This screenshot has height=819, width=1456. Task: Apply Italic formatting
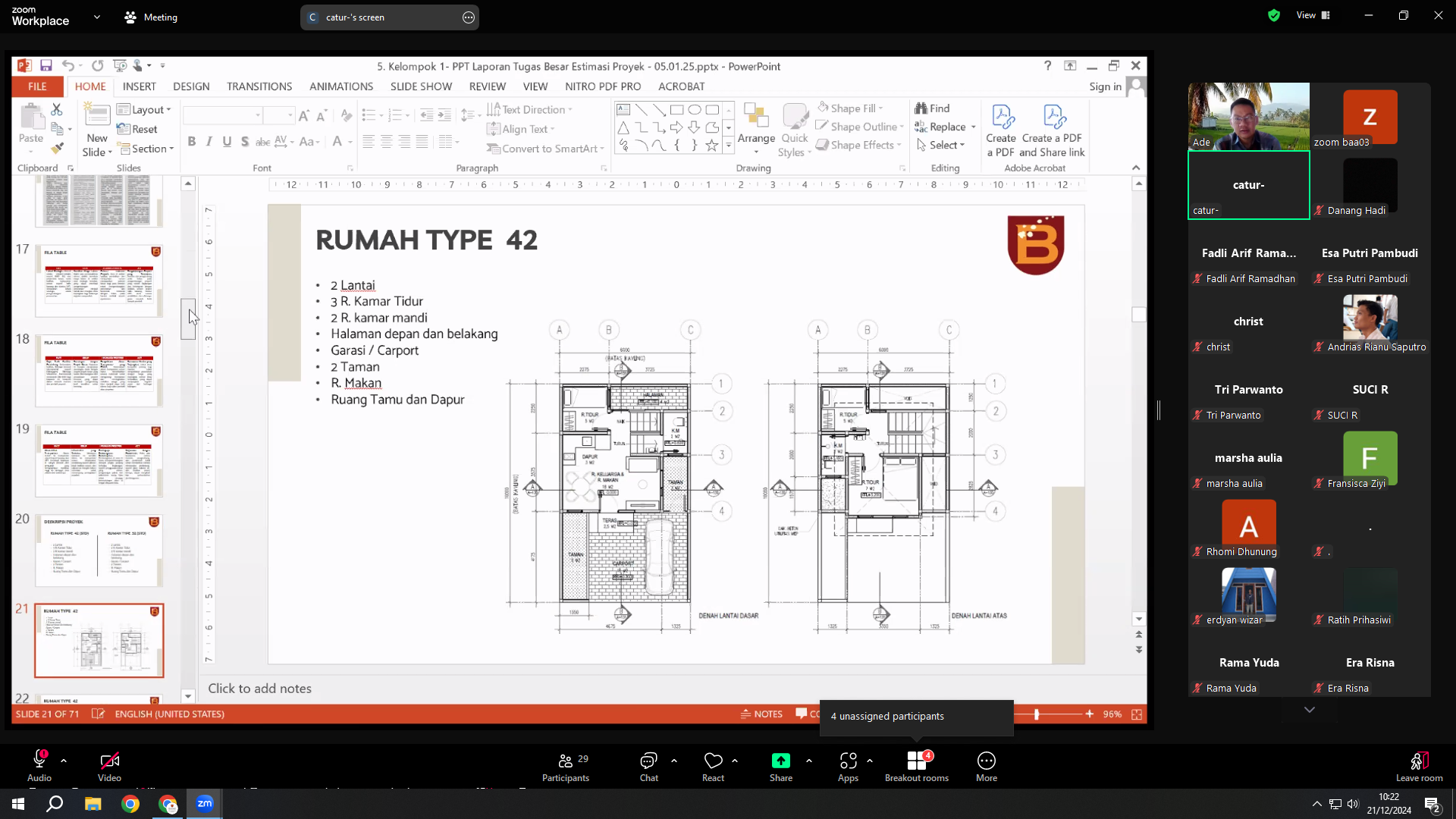pos(209,141)
